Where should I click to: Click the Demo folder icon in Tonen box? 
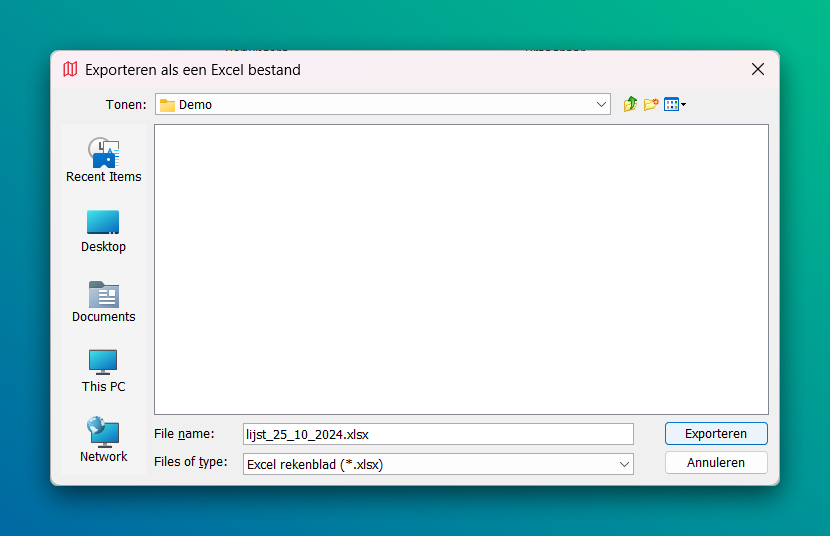(x=168, y=105)
